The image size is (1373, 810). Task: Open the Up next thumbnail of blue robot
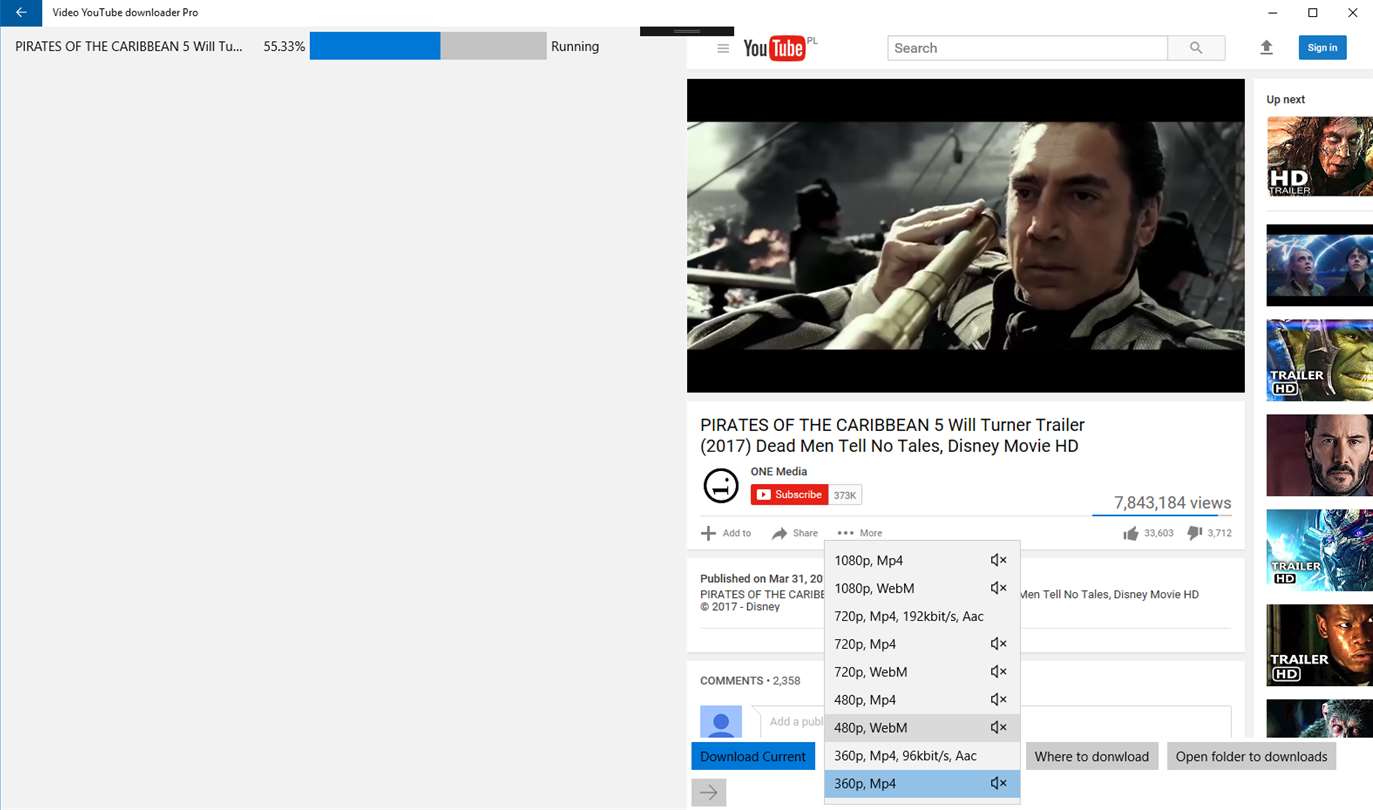tap(1319, 550)
